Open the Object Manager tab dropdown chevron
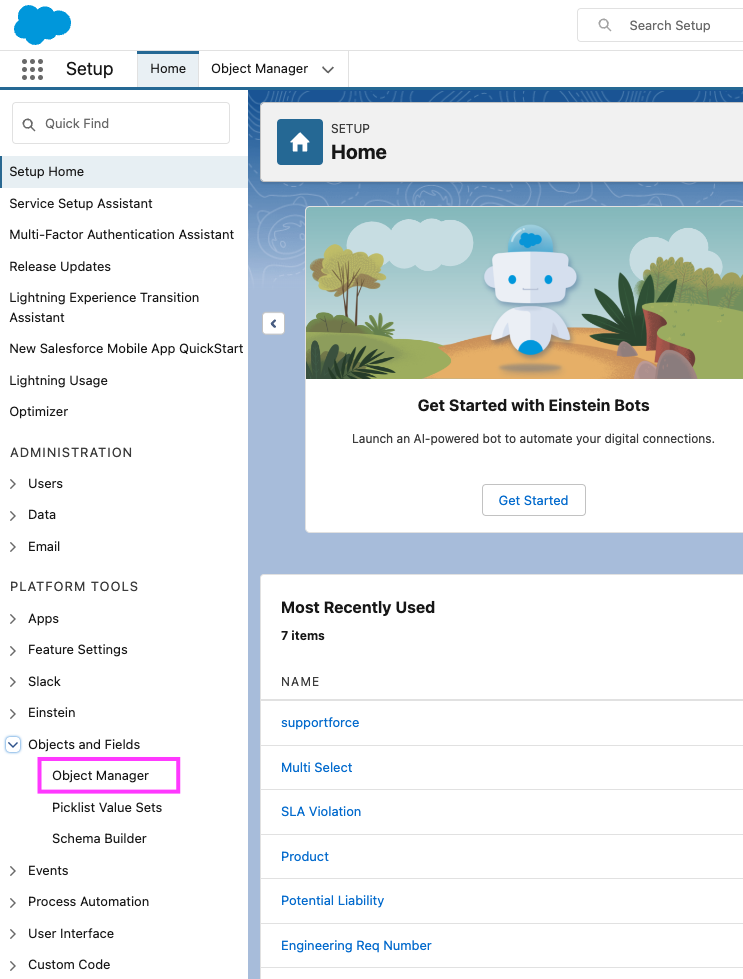The height and width of the screenshot is (979, 743). (328, 69)
